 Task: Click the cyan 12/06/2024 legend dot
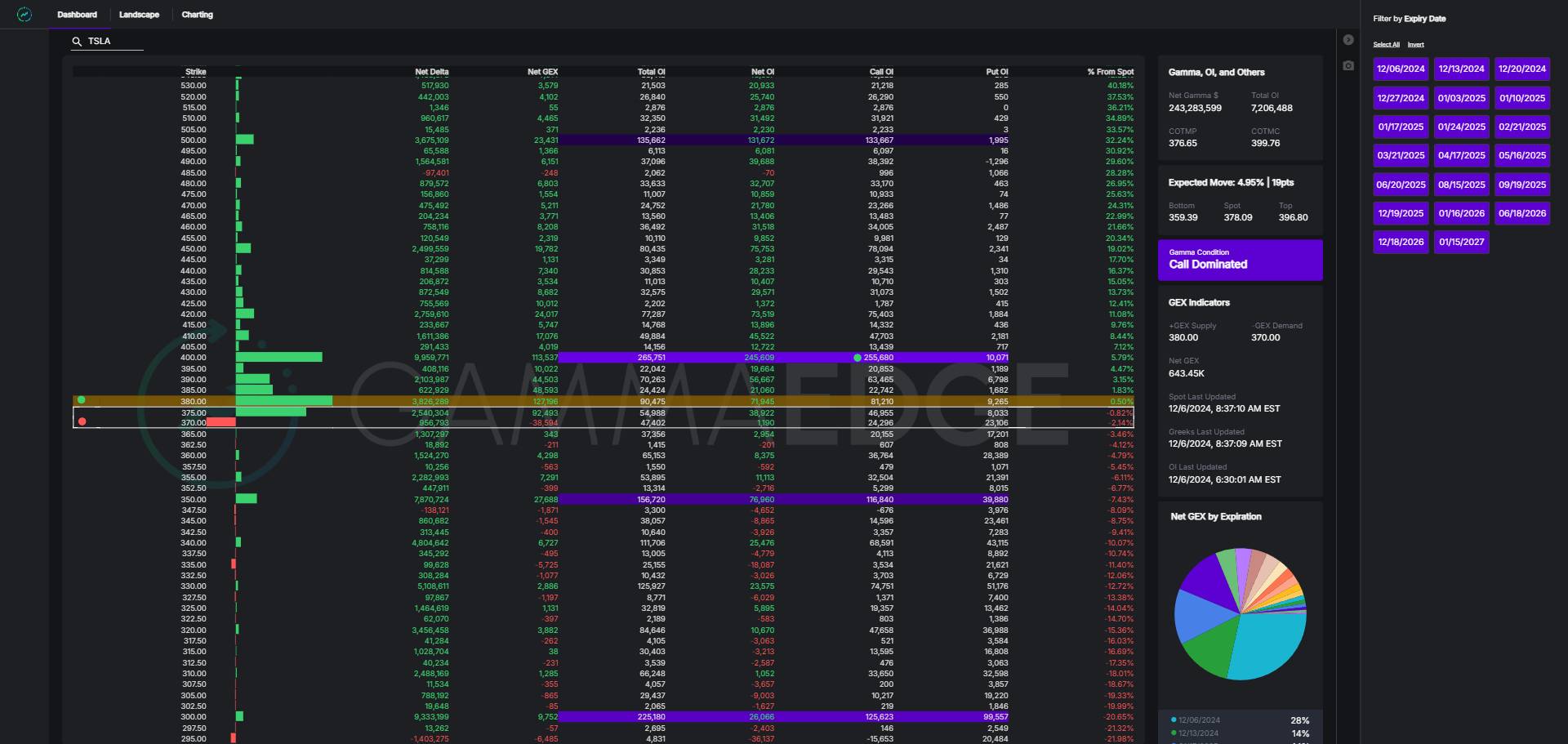click(x=1174, y=720)
